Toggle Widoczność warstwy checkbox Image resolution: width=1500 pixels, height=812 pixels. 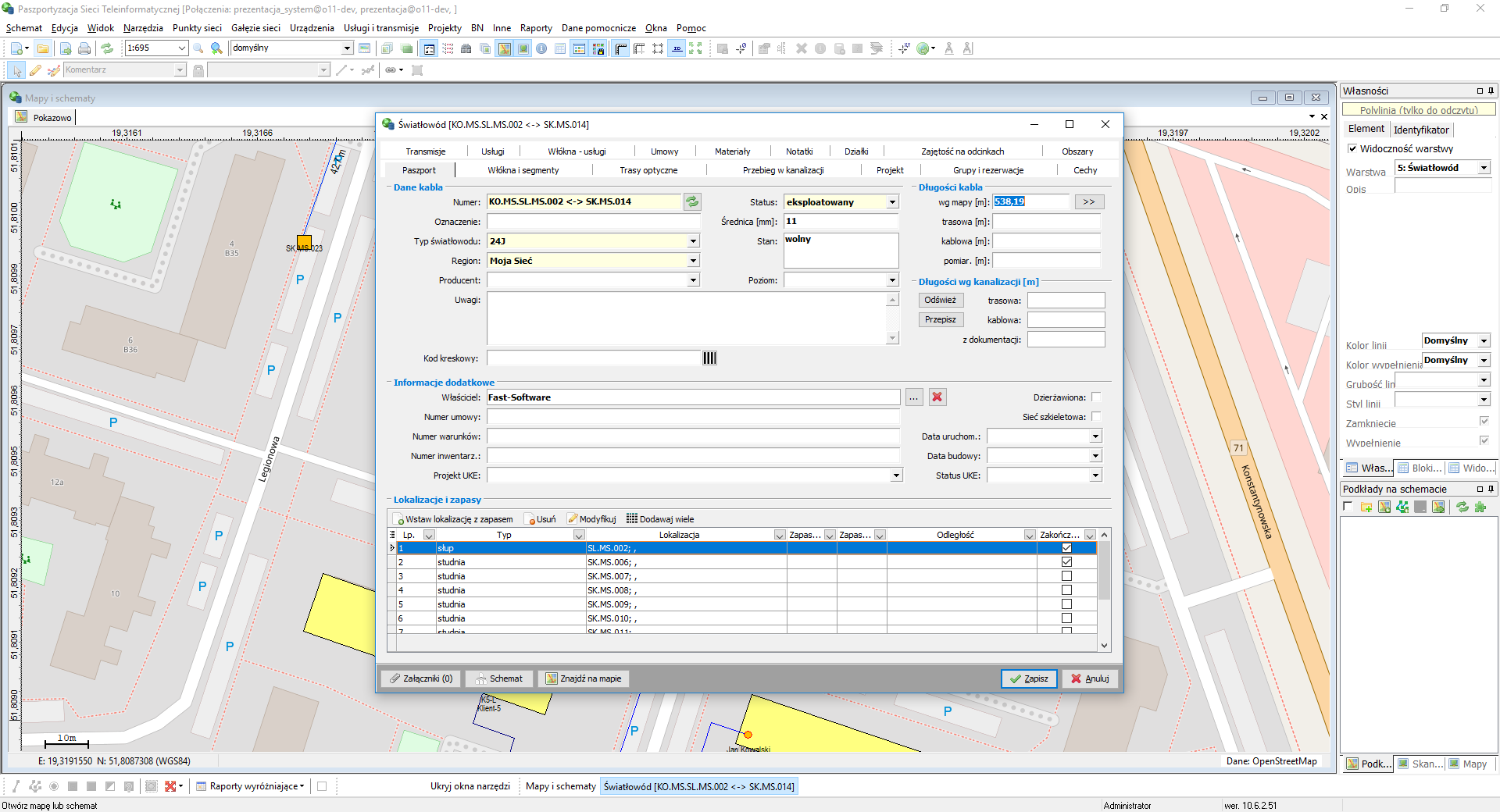(x=1352, y=148)
